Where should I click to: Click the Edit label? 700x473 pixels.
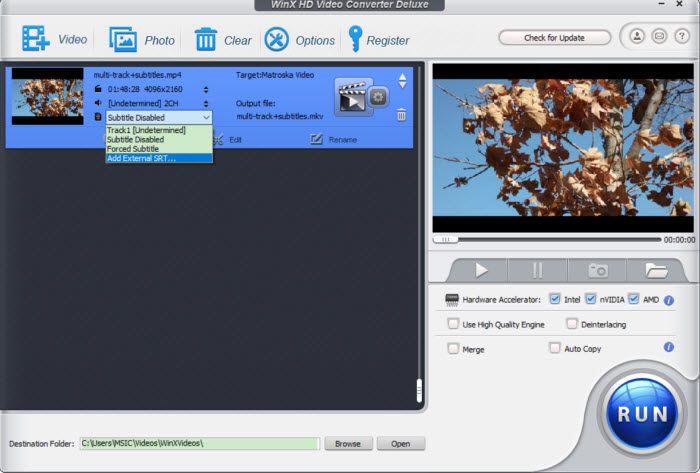point(235,140)
